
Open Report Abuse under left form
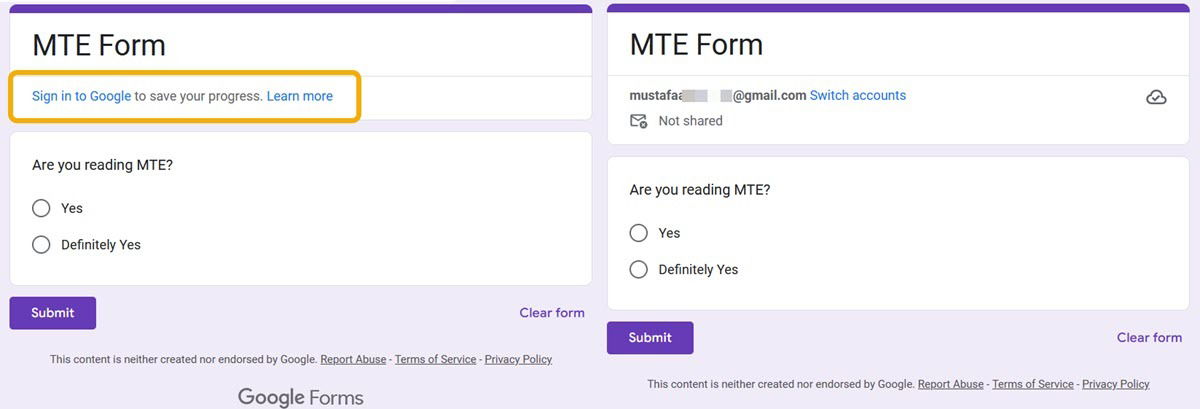[x=353, y=359]
